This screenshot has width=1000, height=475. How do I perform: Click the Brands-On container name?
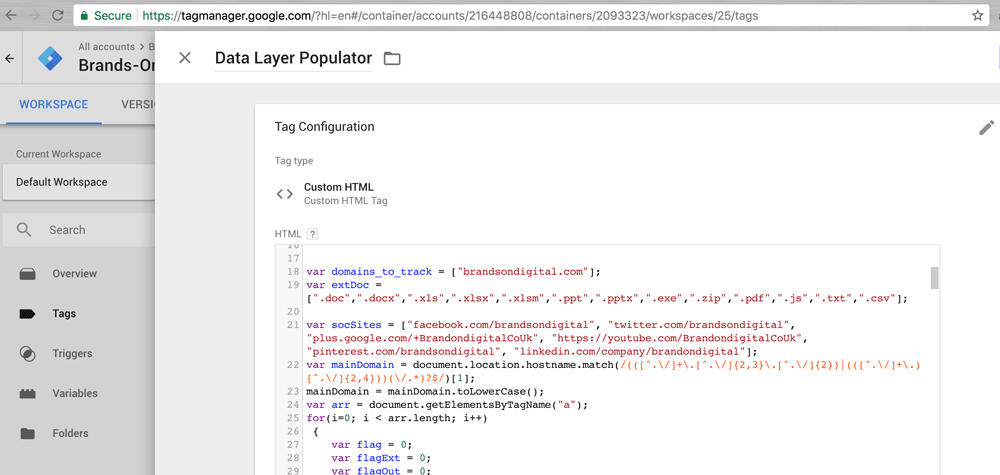click(x=117, y=65)
